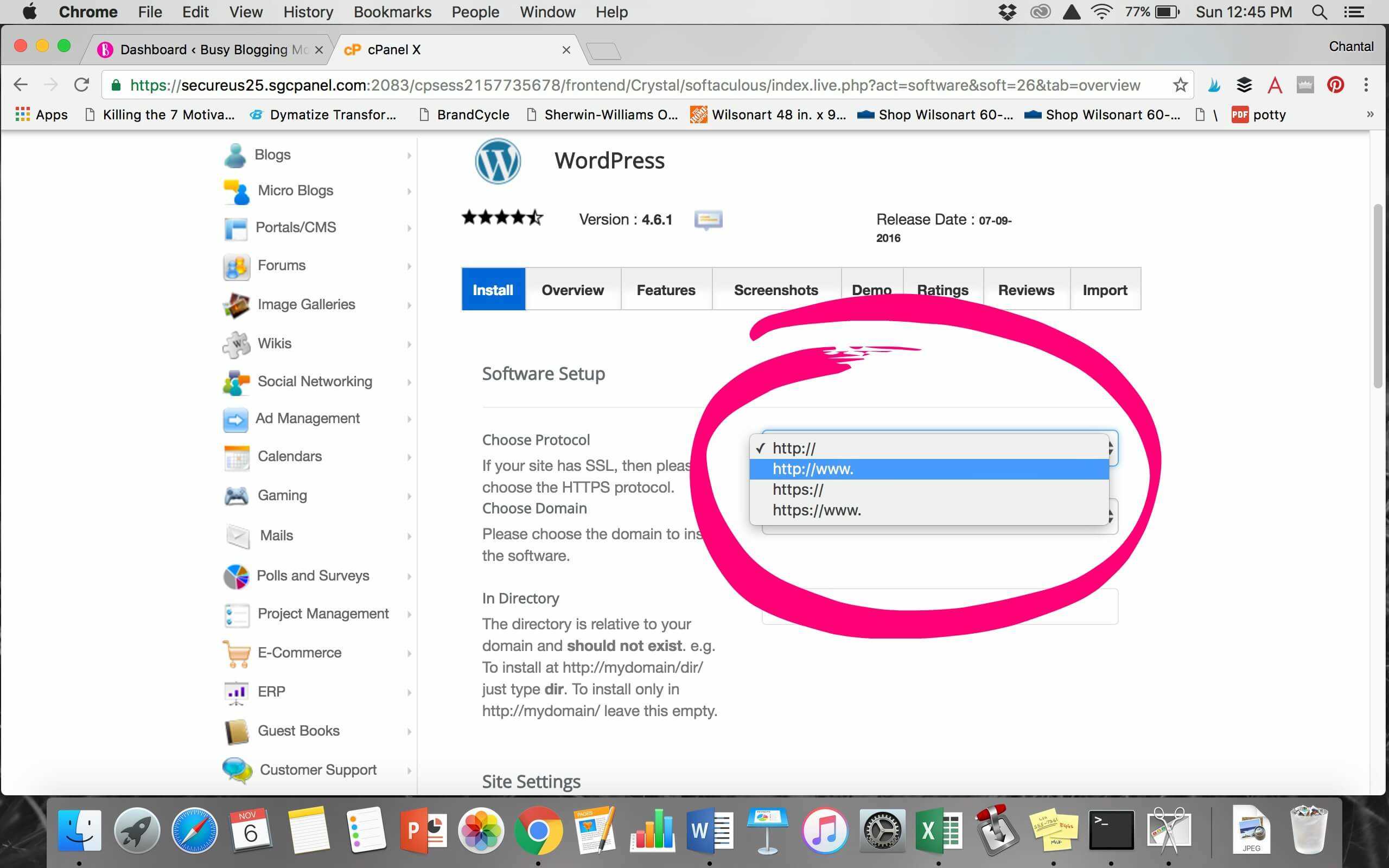
Task: Expand the Blogs submenu arrow
Action: point(409,156)
